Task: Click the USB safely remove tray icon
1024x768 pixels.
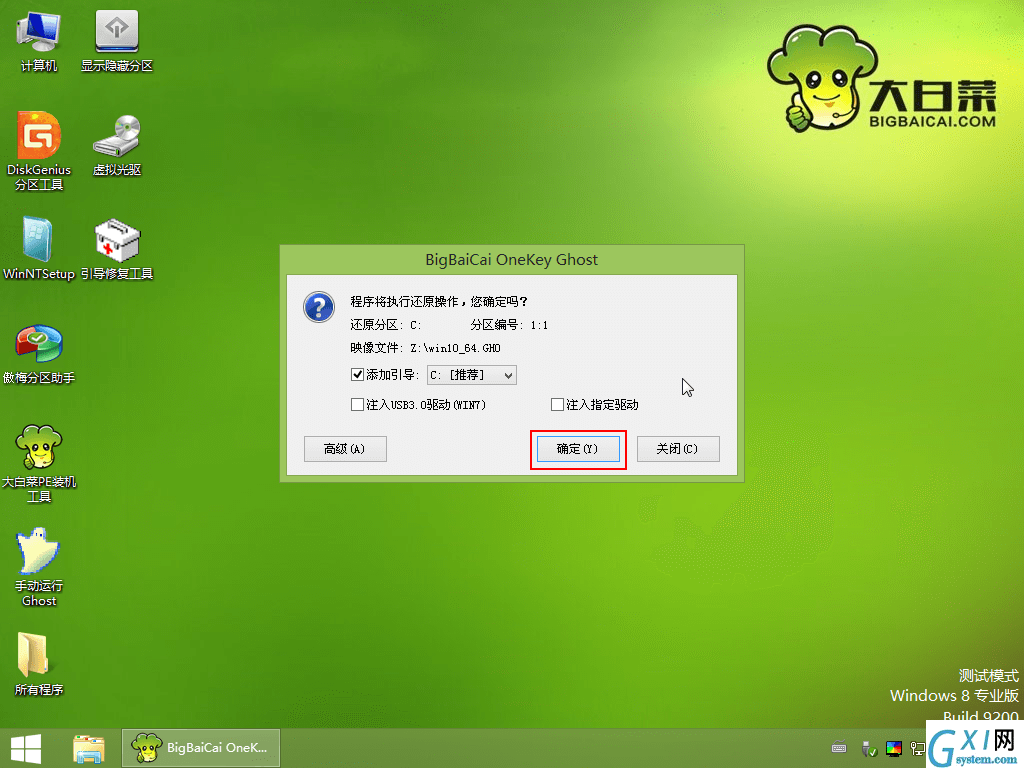Action: point(869,748)
